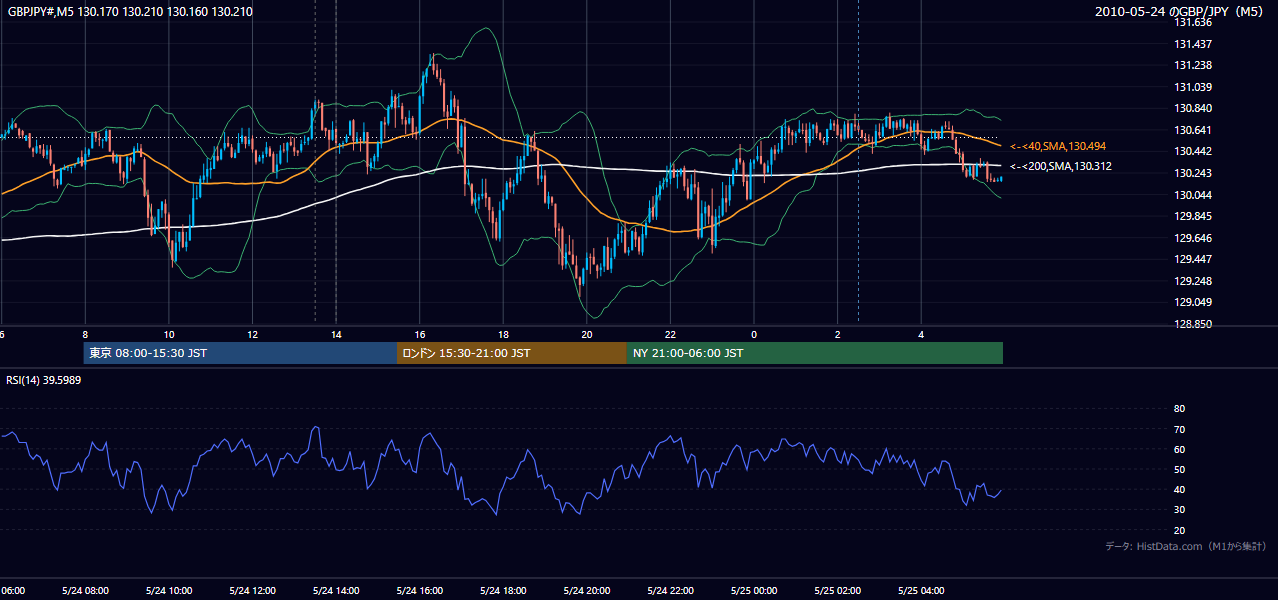Click RSI scale value 60

[1179, 449]
